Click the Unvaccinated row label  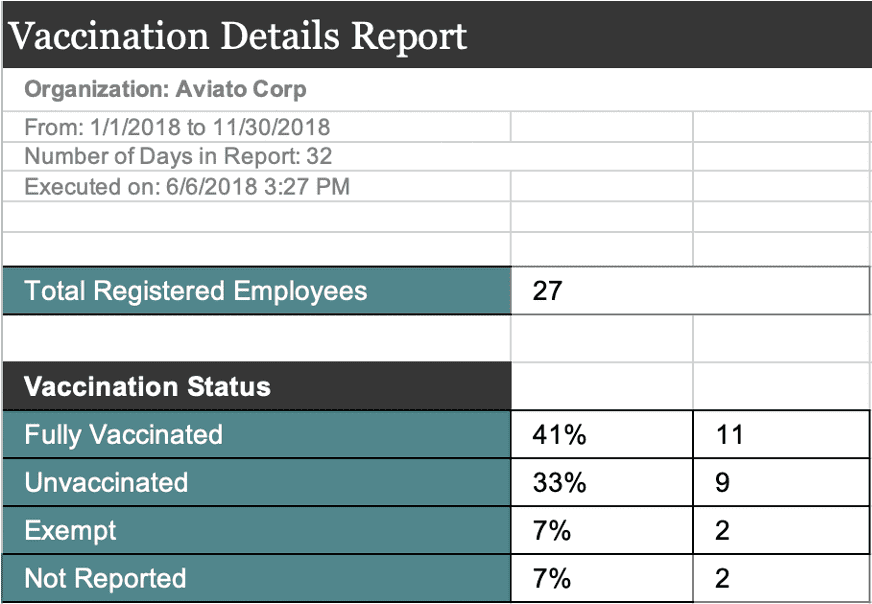click(x=256, y=482)
